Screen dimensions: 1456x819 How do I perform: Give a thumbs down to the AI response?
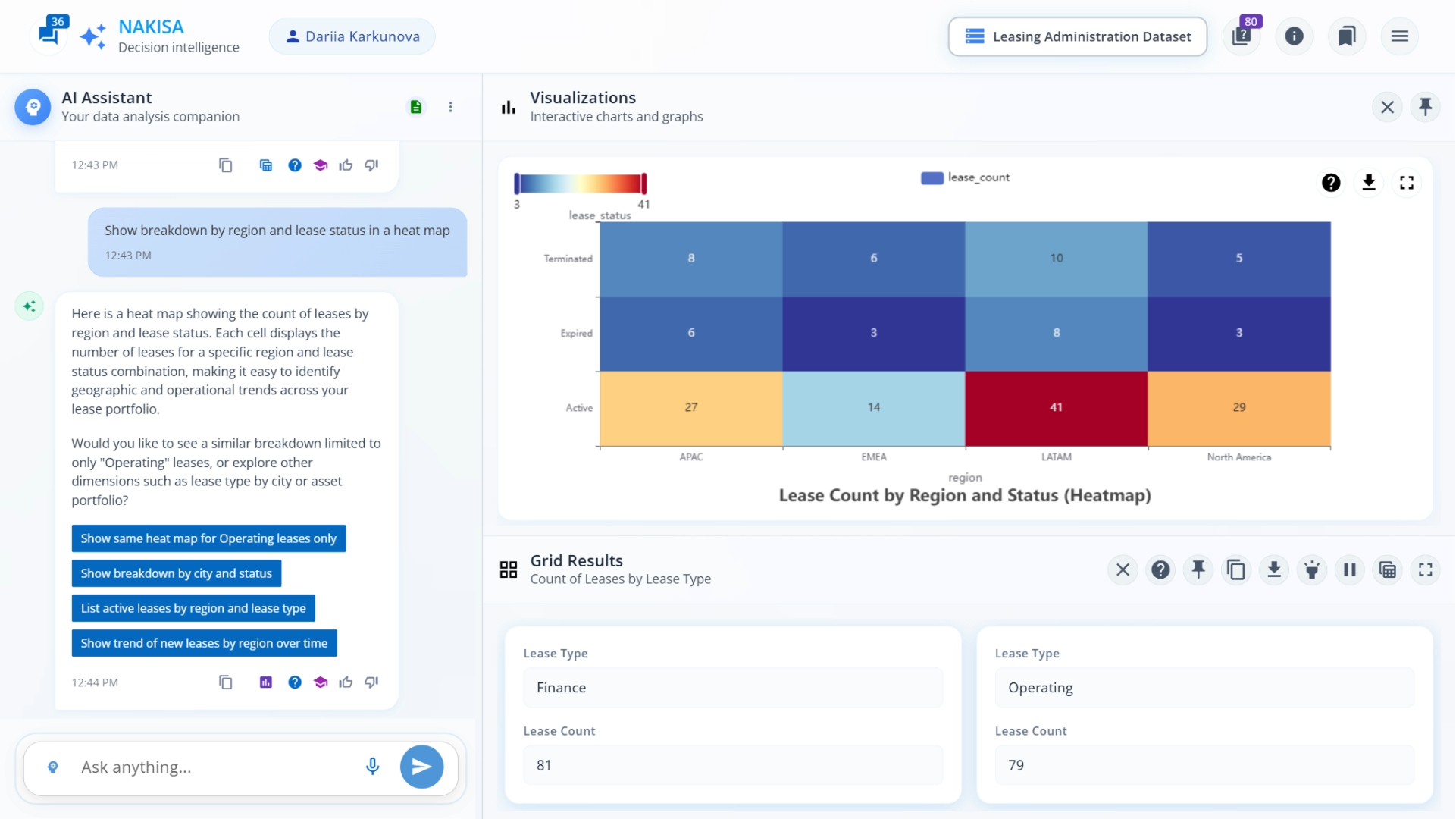371,682
